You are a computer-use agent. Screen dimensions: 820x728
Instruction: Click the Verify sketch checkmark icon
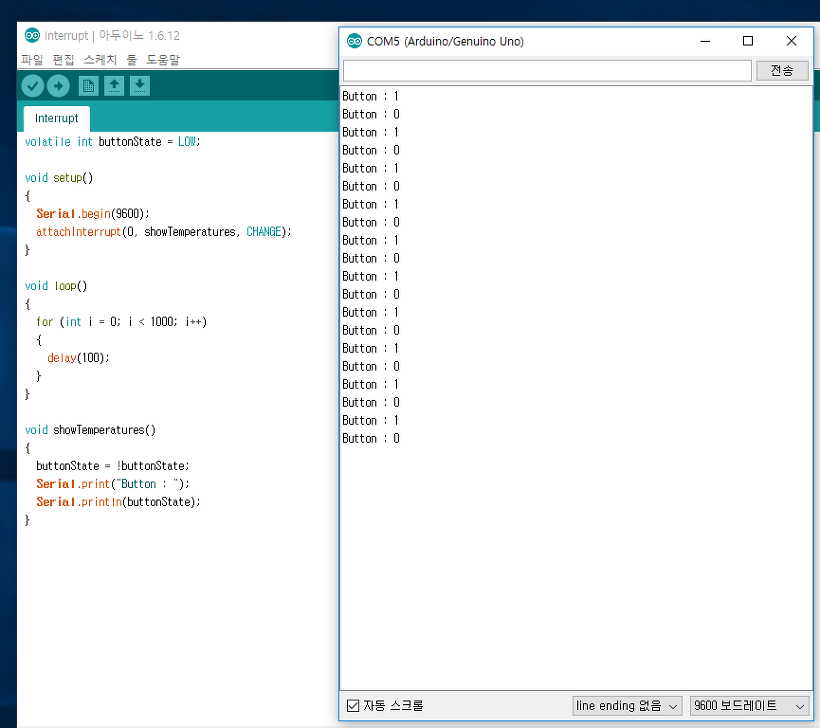click(32, 86)
